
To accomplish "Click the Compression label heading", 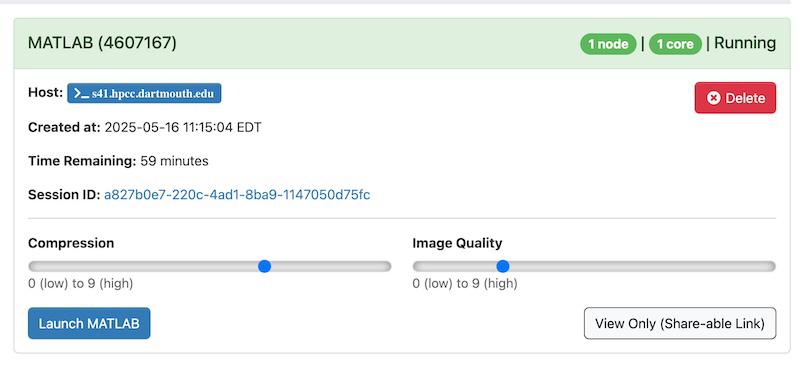I will coord(71,243).
